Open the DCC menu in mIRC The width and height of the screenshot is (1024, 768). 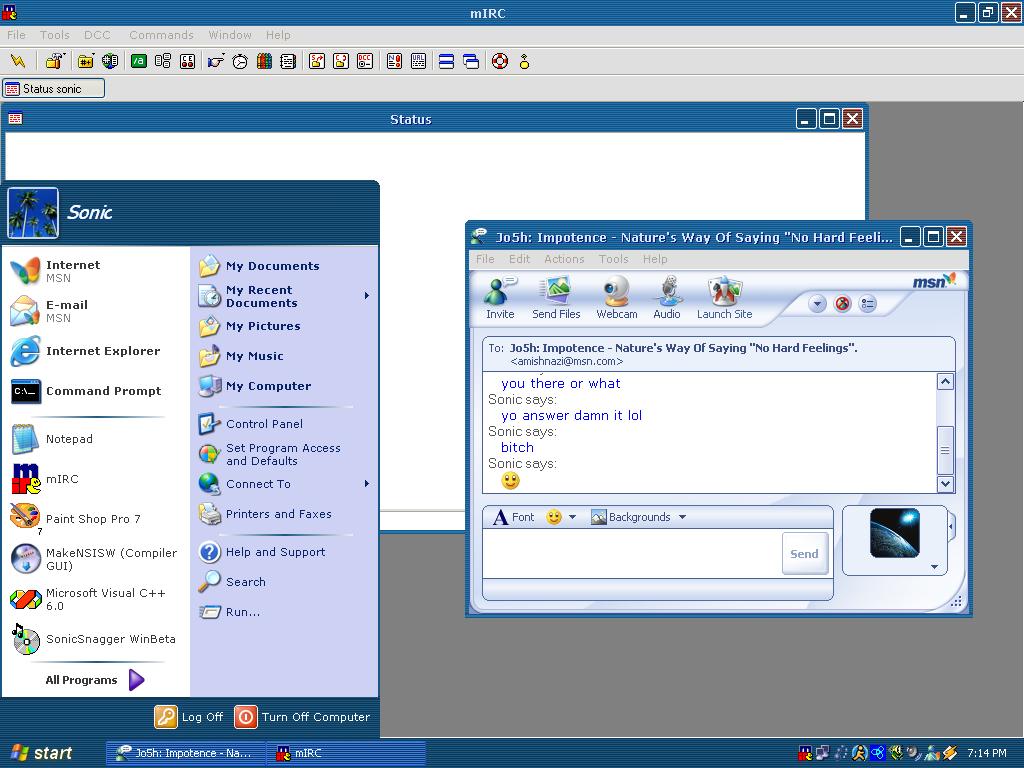(97, 35)
